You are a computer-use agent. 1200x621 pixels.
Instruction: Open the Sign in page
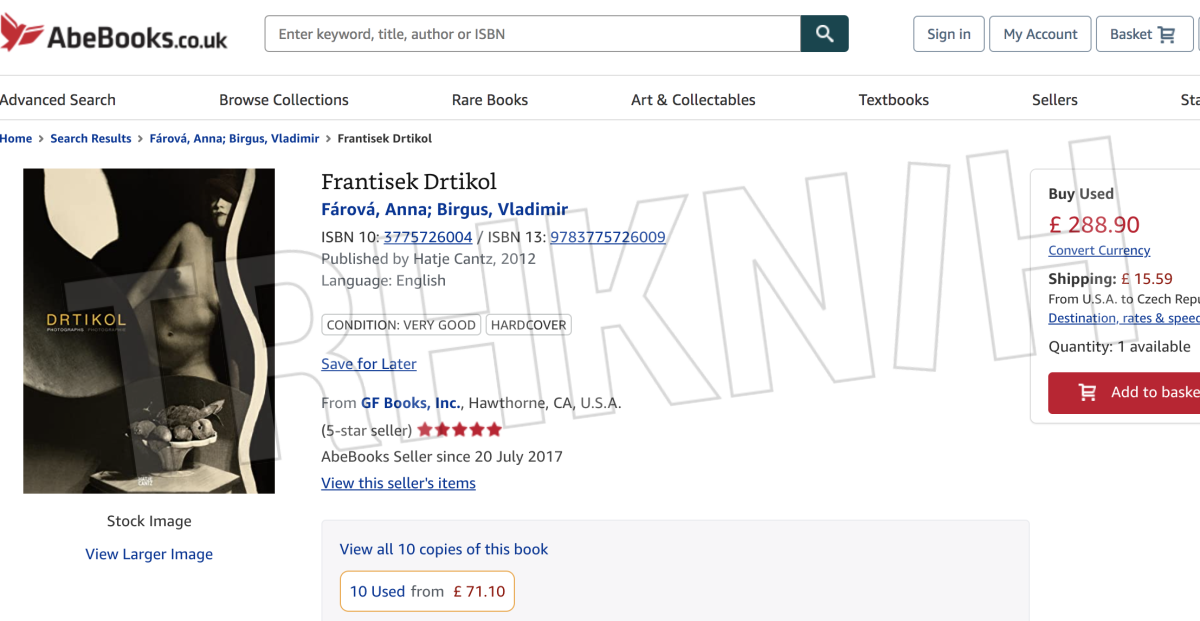click(x=949, y=34)
